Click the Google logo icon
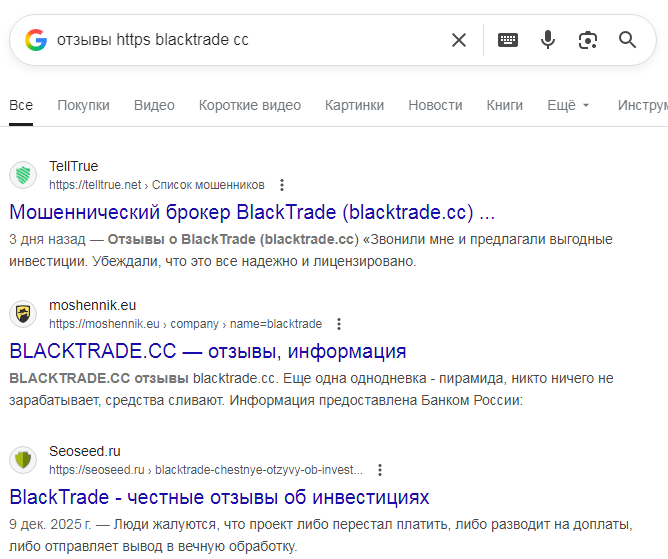The image size is (668, 559). (x=36, y=40)
